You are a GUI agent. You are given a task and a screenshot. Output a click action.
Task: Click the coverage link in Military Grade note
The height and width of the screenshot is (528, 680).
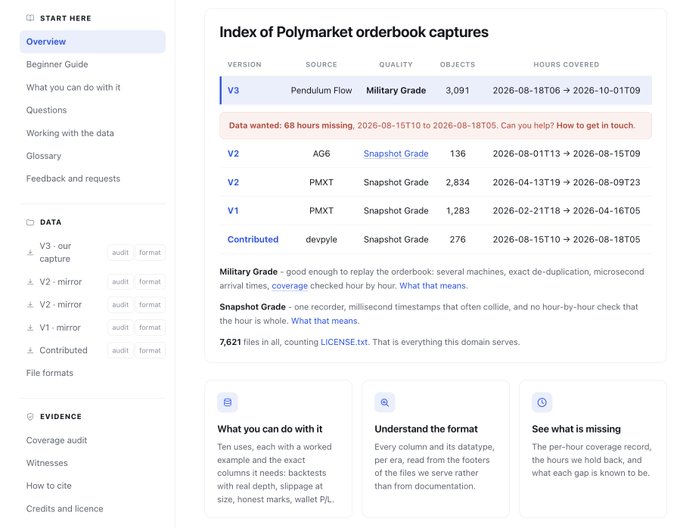click(x=290, y=286)
